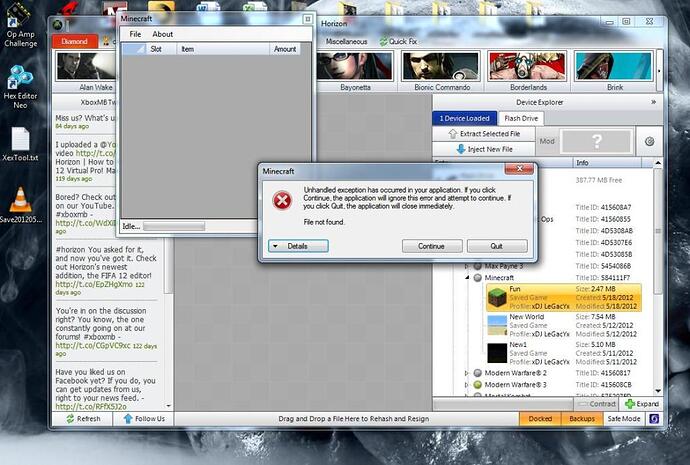Open device settings gear icon
This screenshot has height=465, width=690.
pyautogui.click(x=649, y=142)
